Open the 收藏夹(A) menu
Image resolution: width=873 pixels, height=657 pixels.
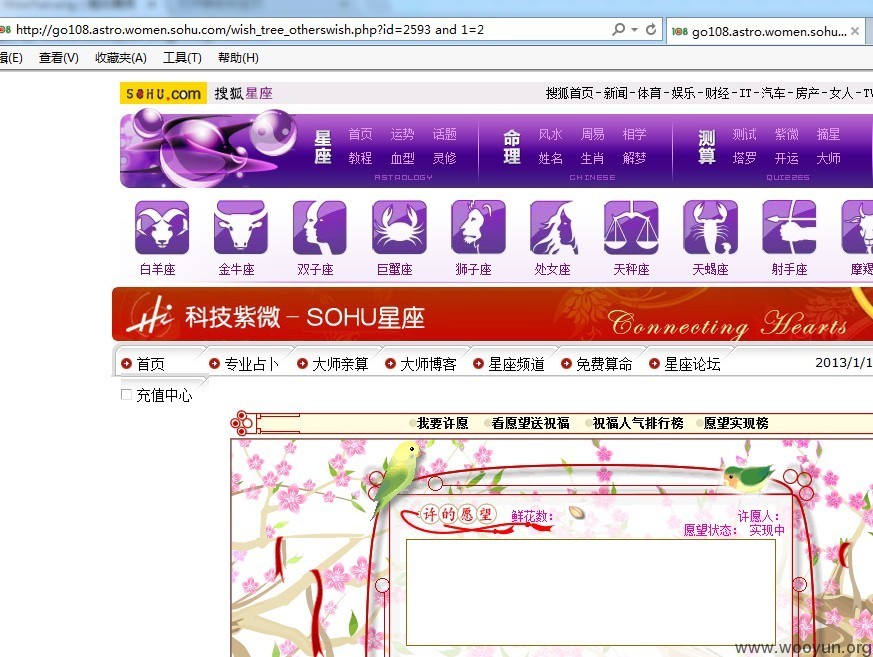[121, 58]
